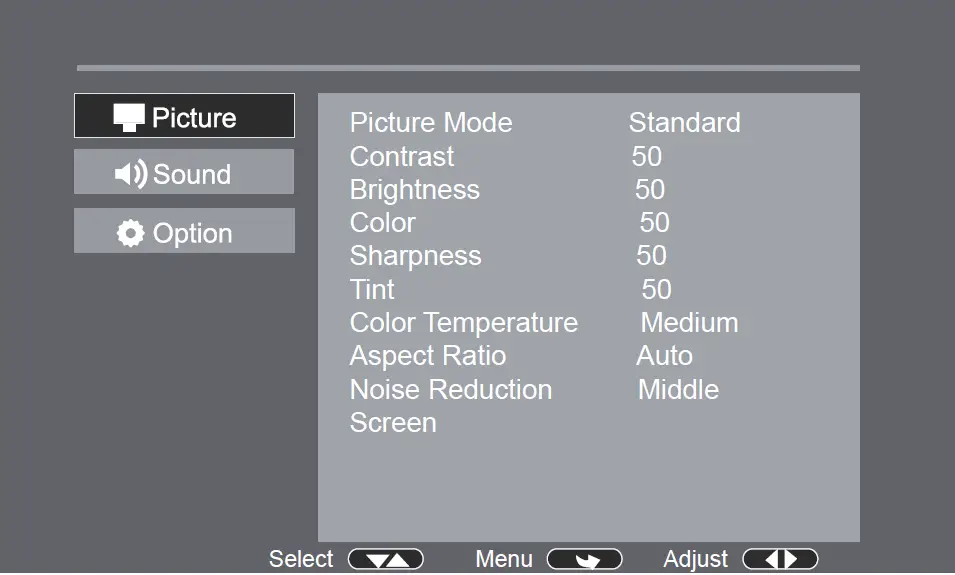955x575 pixels.
Task: Select the Picture Mode setting
Action: (x=431, y=123)
